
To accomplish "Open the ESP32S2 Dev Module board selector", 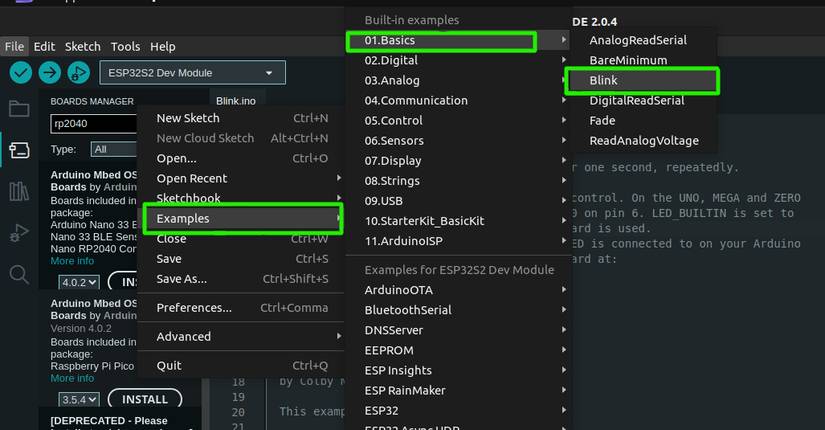I will 193,73.
